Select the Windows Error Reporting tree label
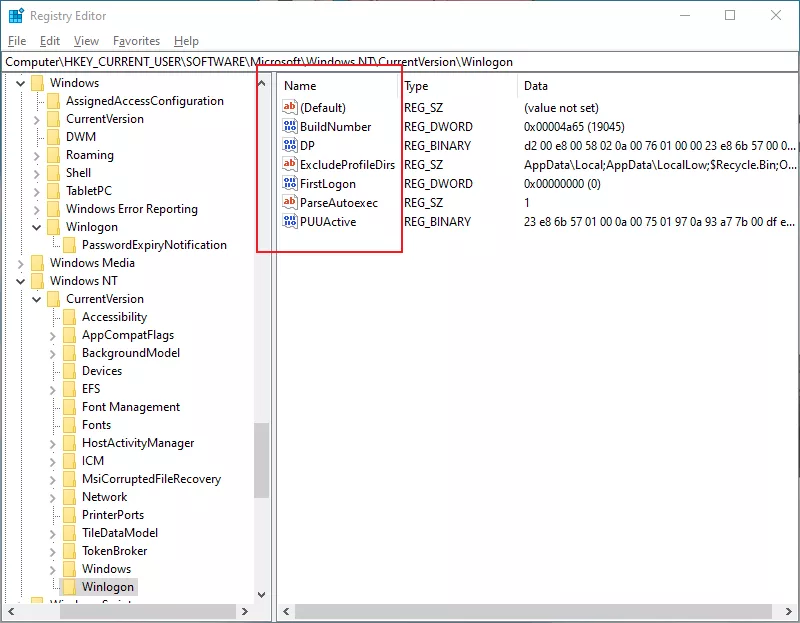Viewport: 800px width, 623px height. 132,209
